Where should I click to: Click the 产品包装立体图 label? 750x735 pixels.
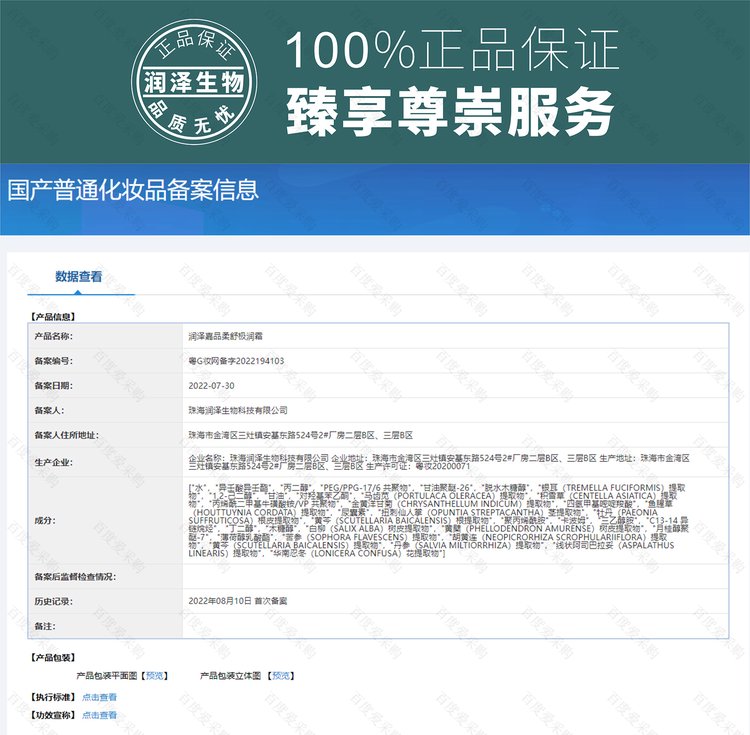[x=231, y=676]
